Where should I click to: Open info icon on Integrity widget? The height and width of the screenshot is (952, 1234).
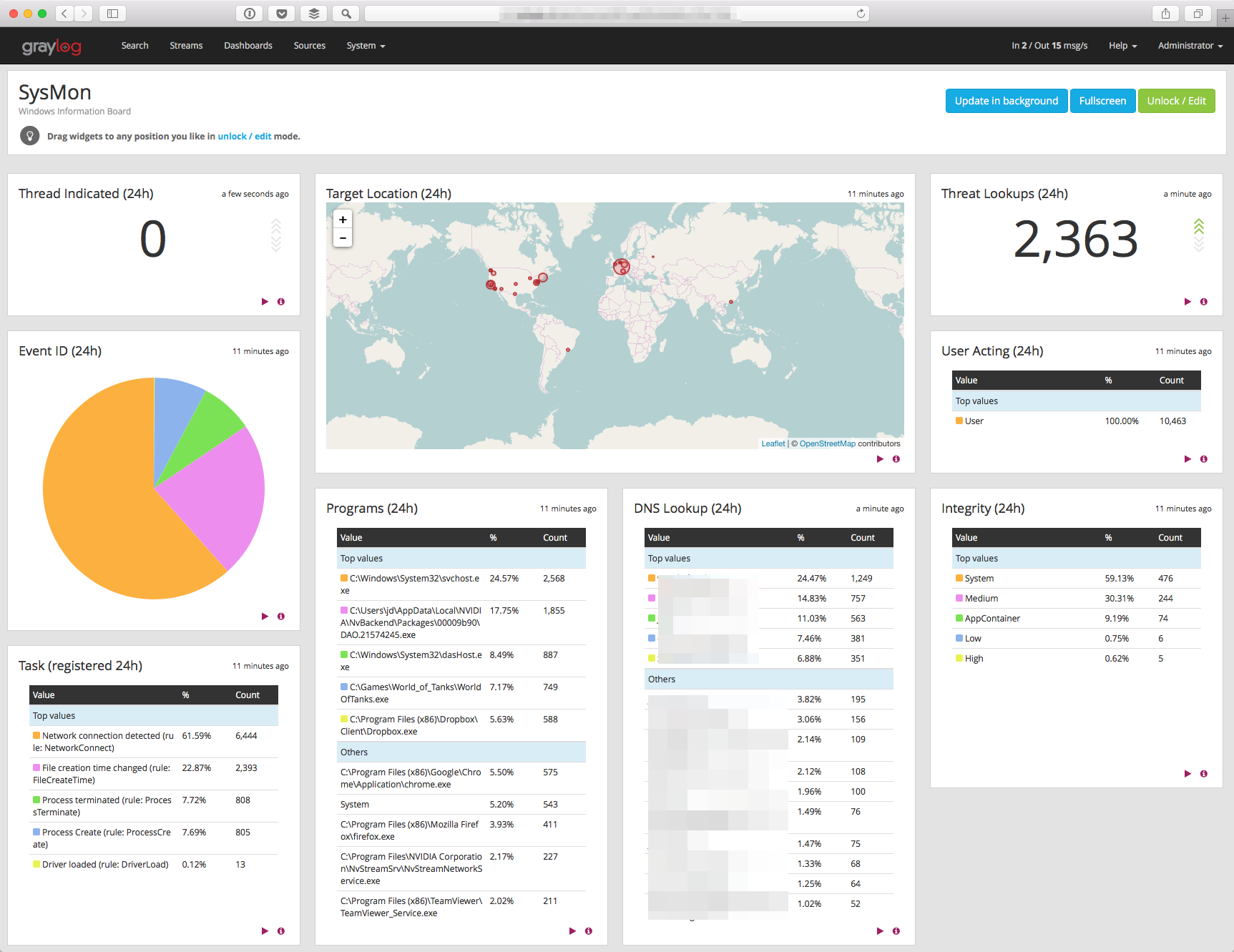(x=1204, y=774)
